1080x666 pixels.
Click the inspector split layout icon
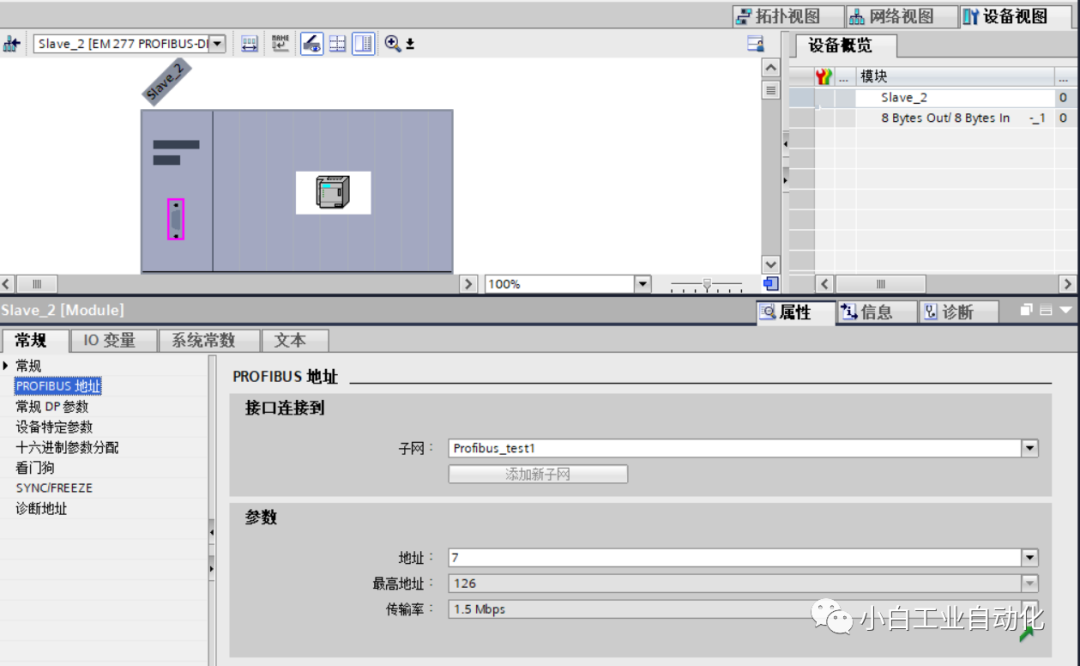pos(1046,310)
